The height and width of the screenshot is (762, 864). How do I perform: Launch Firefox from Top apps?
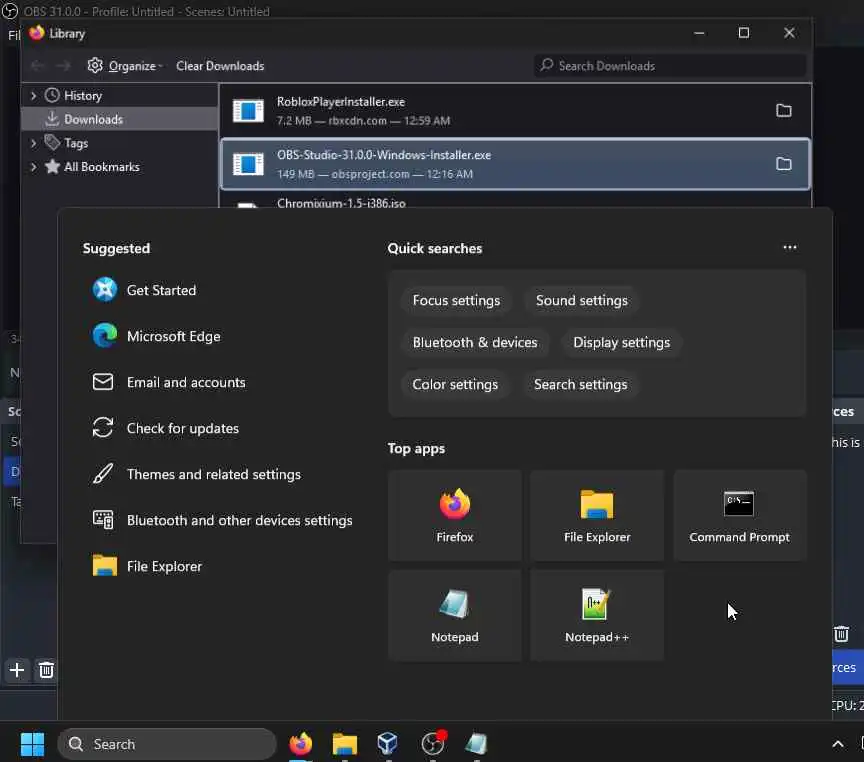[x=455, y=515]
